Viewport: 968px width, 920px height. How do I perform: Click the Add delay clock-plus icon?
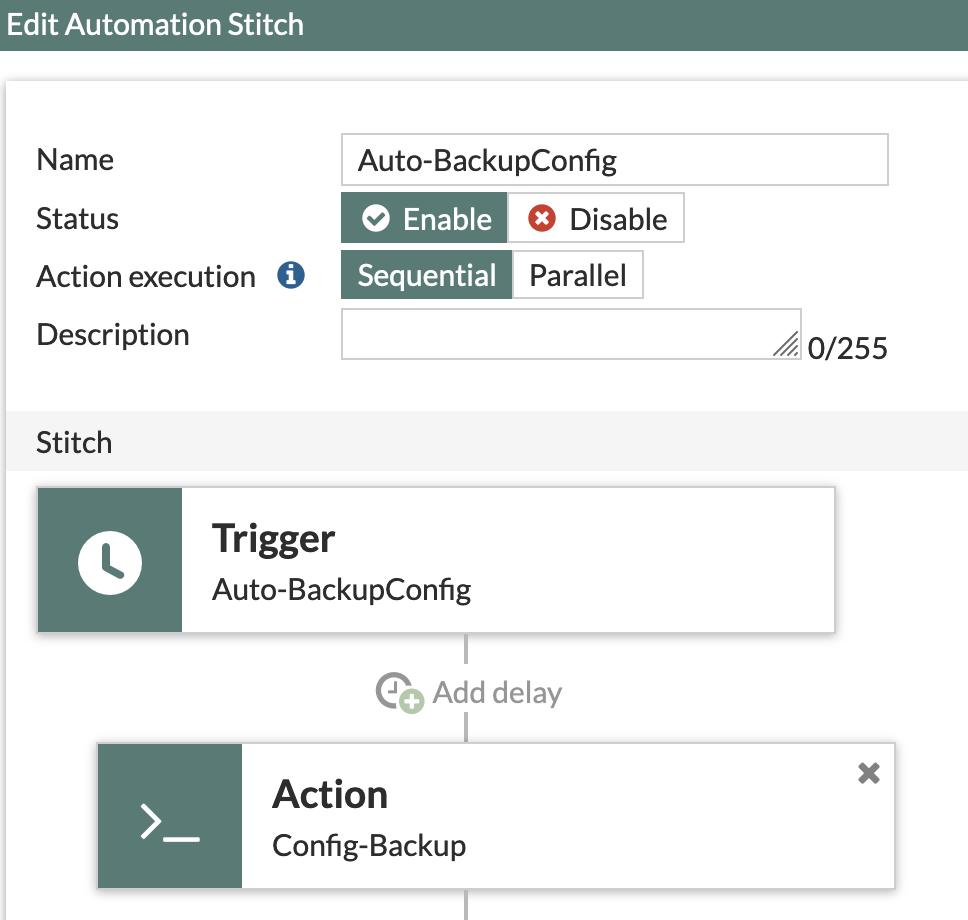pyautogui.click(x=399, y=692)
